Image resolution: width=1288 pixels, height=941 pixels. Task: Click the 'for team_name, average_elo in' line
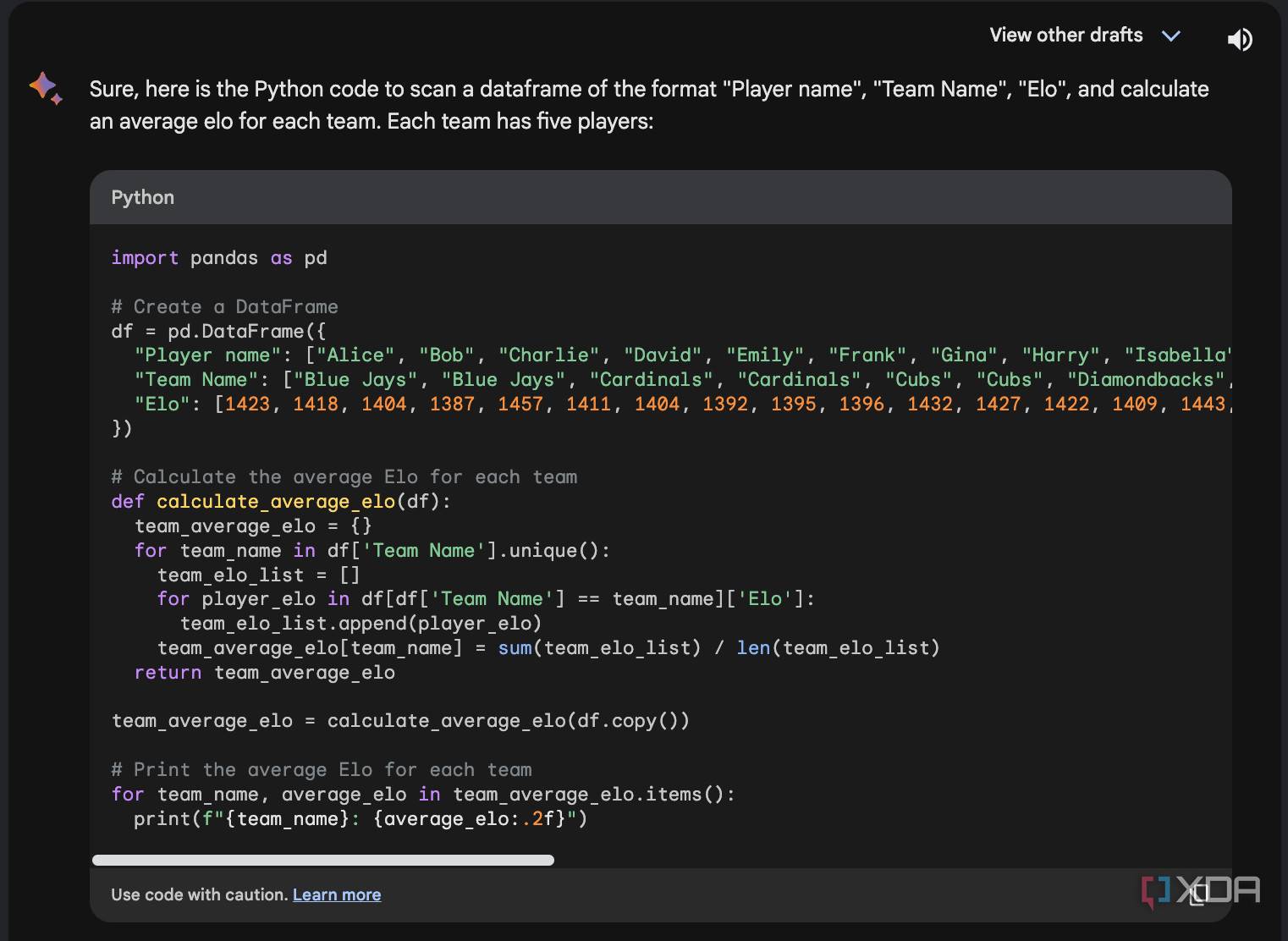pos(423,795)
